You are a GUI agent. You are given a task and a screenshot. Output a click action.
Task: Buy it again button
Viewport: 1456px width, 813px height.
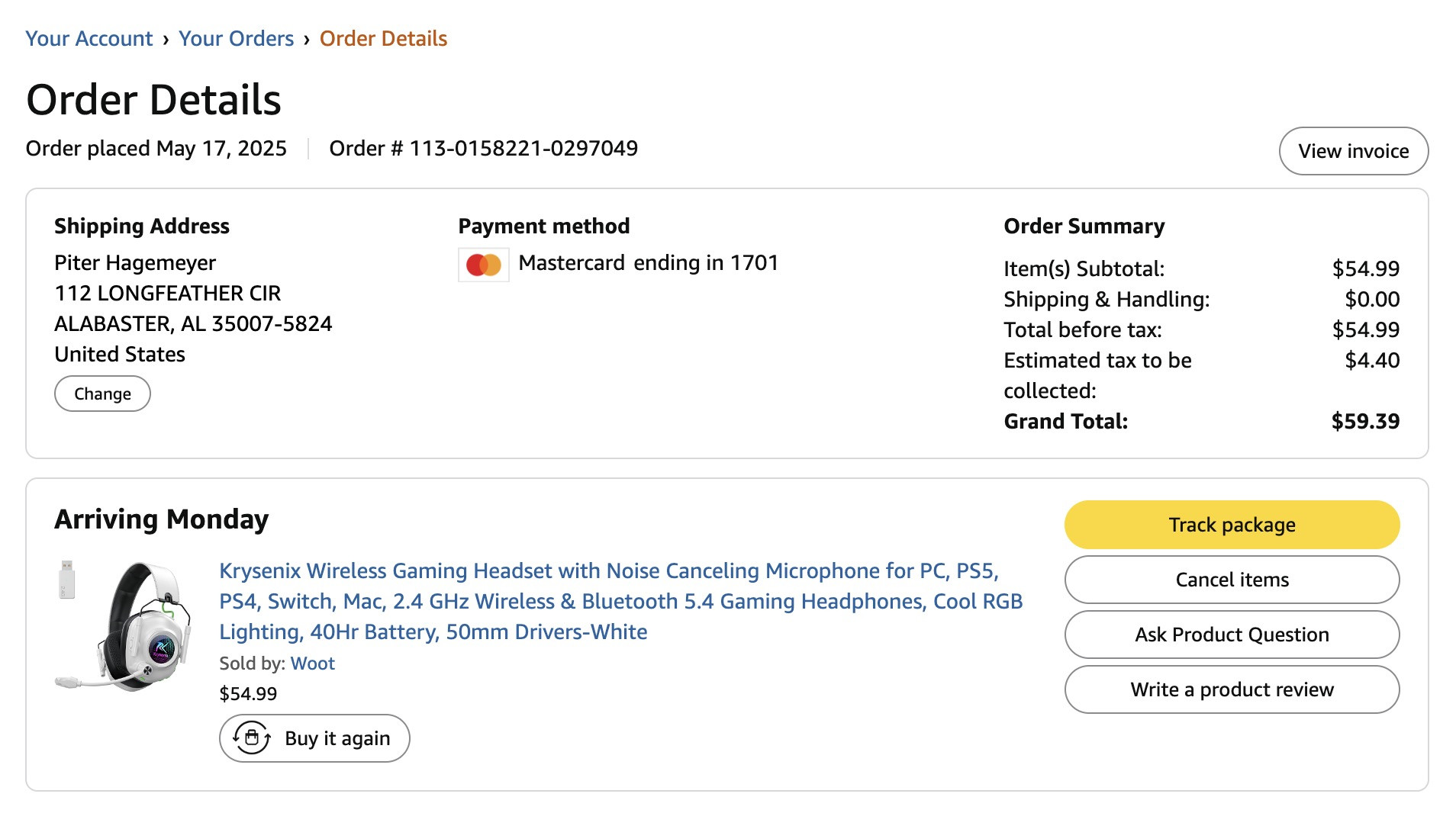314,737
